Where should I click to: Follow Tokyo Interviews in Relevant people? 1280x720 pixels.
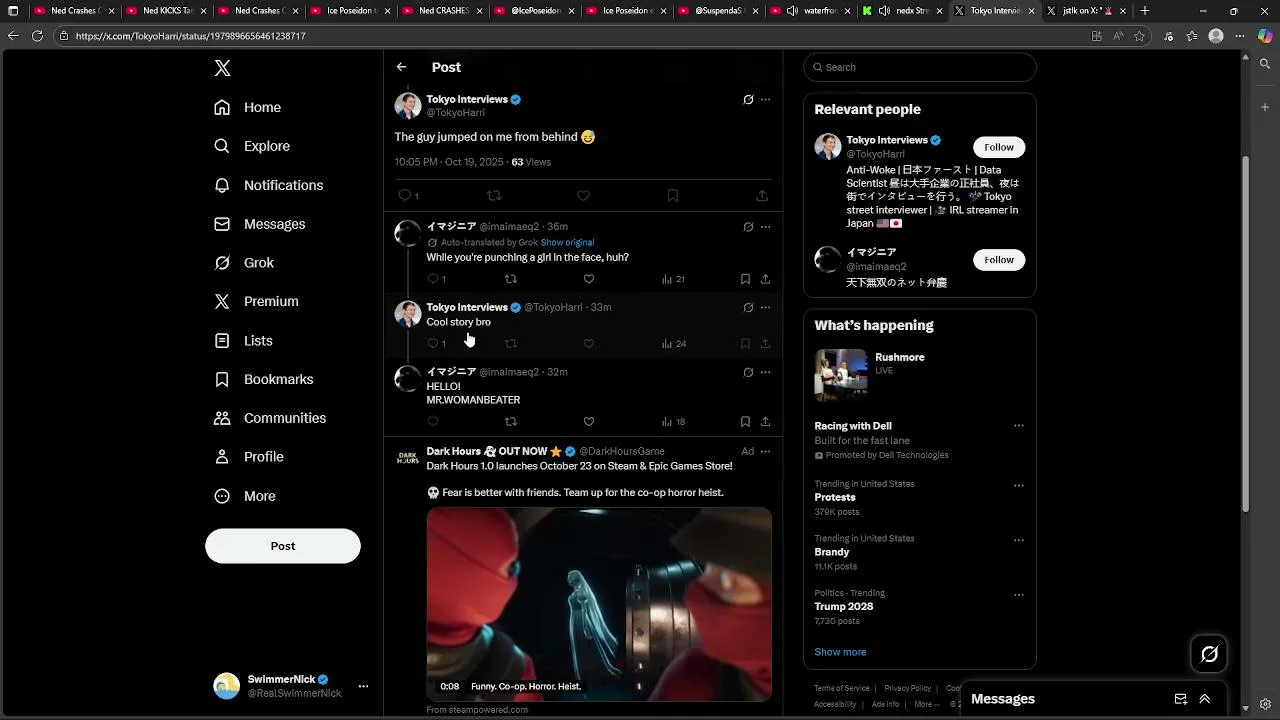pyautogui.click(x=999, y=147)
